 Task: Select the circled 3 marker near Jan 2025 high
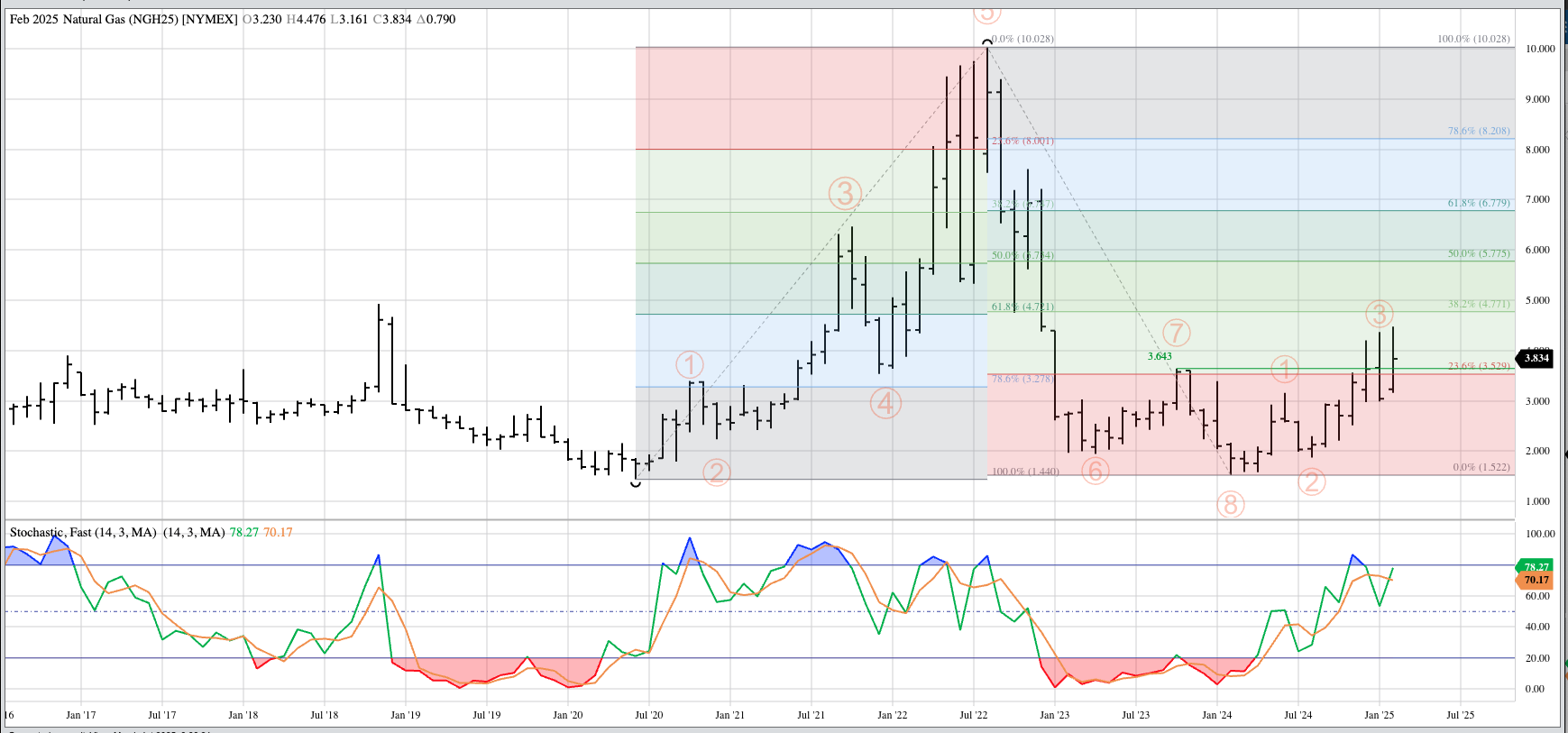(x=1379, y=314)
